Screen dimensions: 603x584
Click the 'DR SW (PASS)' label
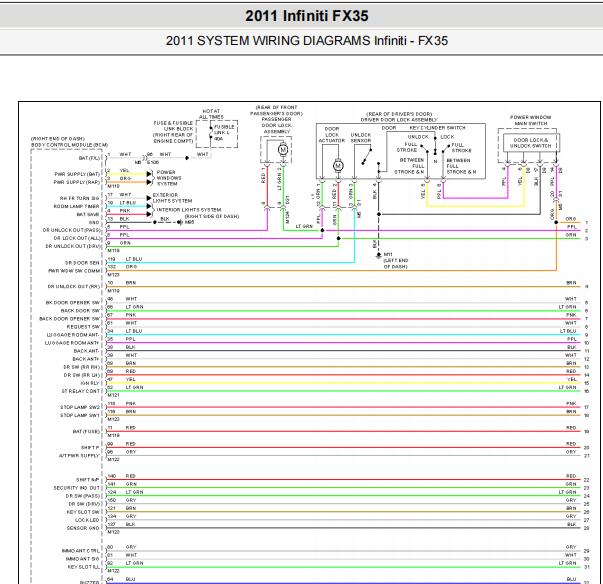point(83,496)
